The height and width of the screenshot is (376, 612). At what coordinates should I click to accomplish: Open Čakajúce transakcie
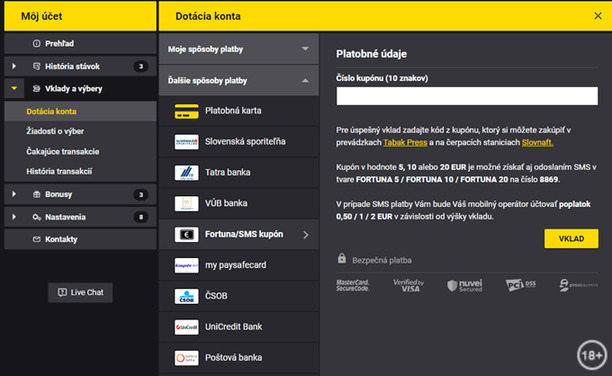click(x=80, y=151)
